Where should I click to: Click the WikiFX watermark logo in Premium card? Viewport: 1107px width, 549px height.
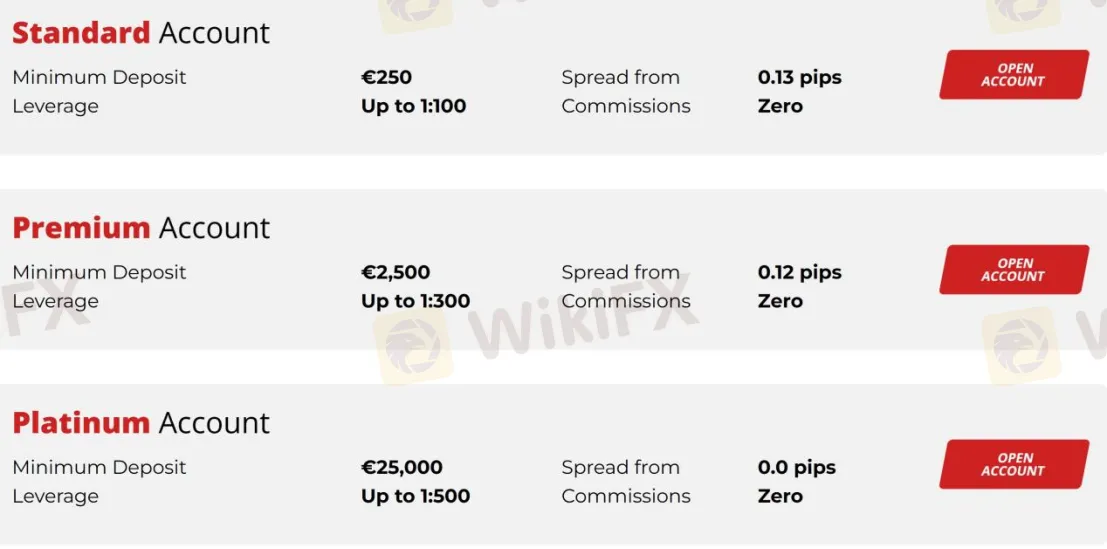(x=535, y=328)
